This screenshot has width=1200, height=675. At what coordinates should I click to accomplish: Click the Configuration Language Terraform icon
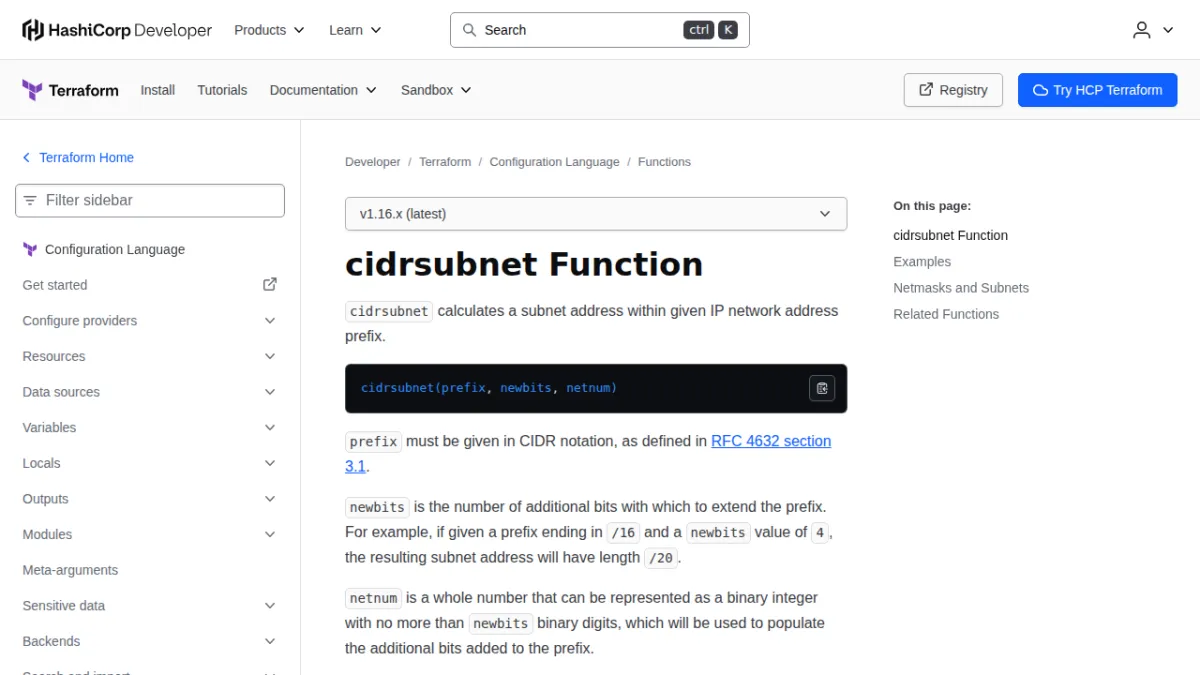(x=30, y=250)
